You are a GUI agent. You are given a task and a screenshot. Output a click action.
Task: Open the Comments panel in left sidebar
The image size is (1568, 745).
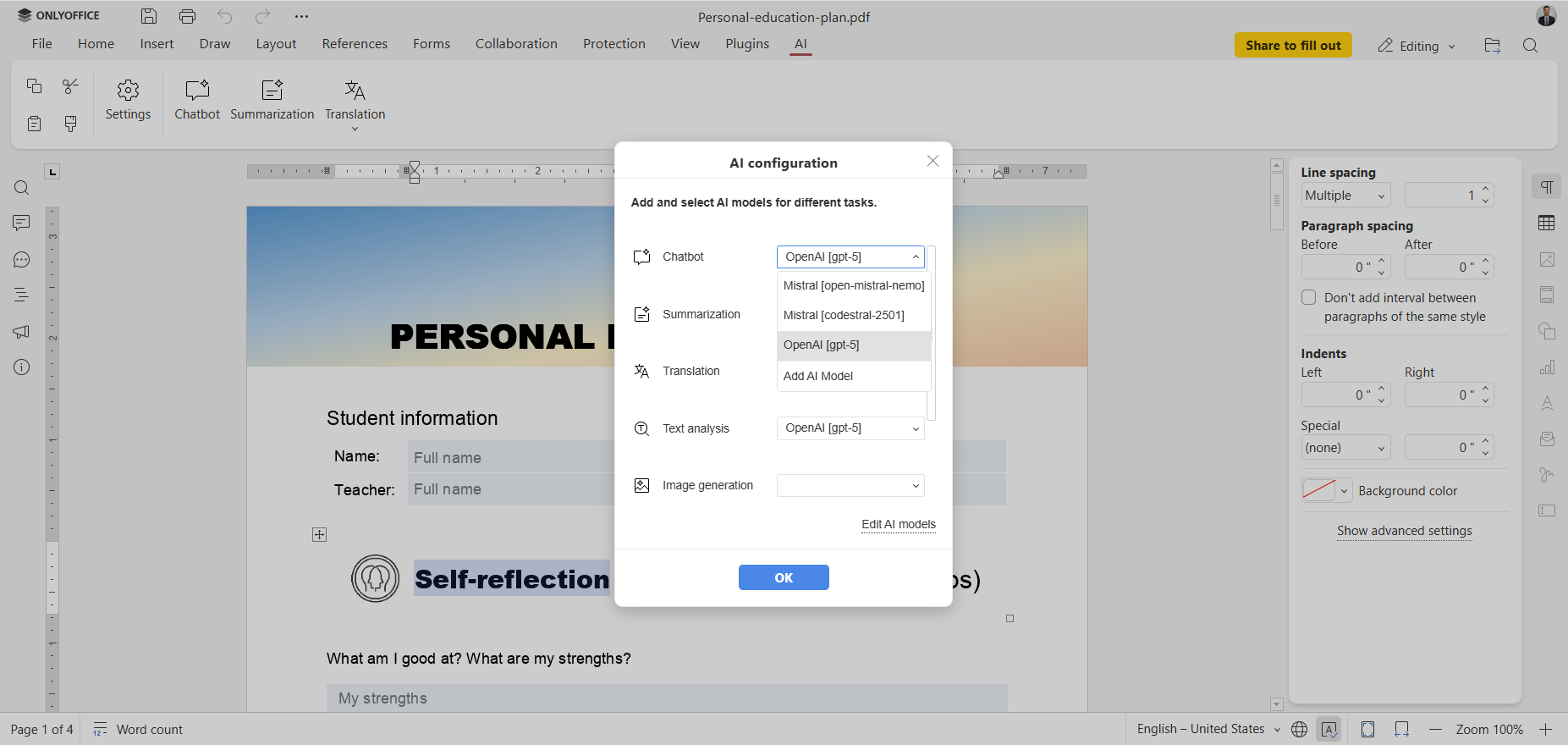(22, 223)
